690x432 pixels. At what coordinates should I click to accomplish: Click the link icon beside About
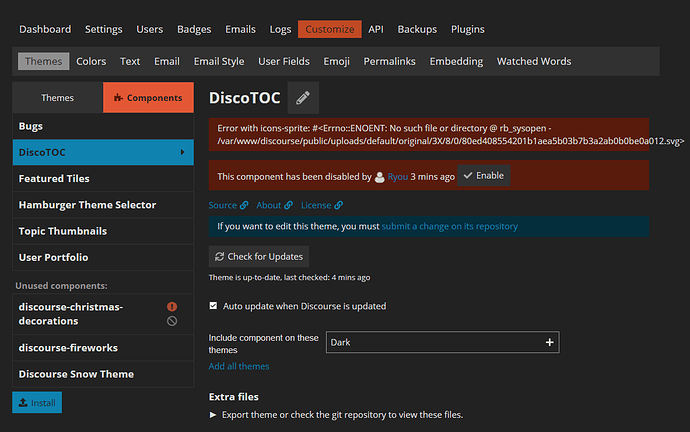click(x=288, y=205)
